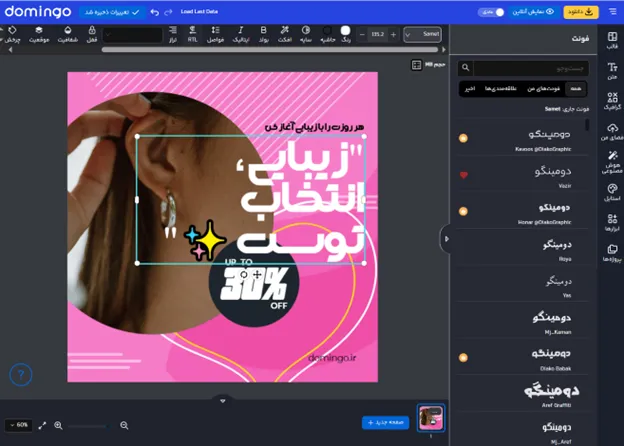Click the blue help question mark icon
The image size is (624, 446).
point(21,374)
